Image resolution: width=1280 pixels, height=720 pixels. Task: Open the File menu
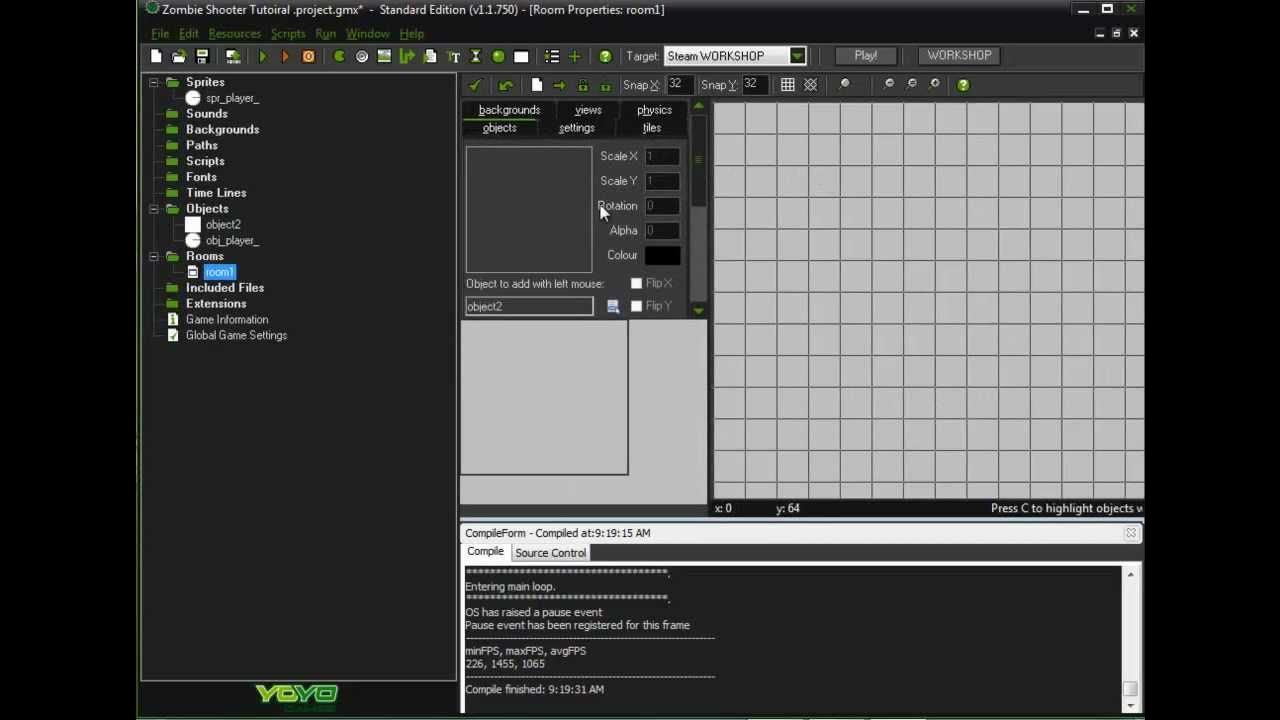(x=160, y=34)
